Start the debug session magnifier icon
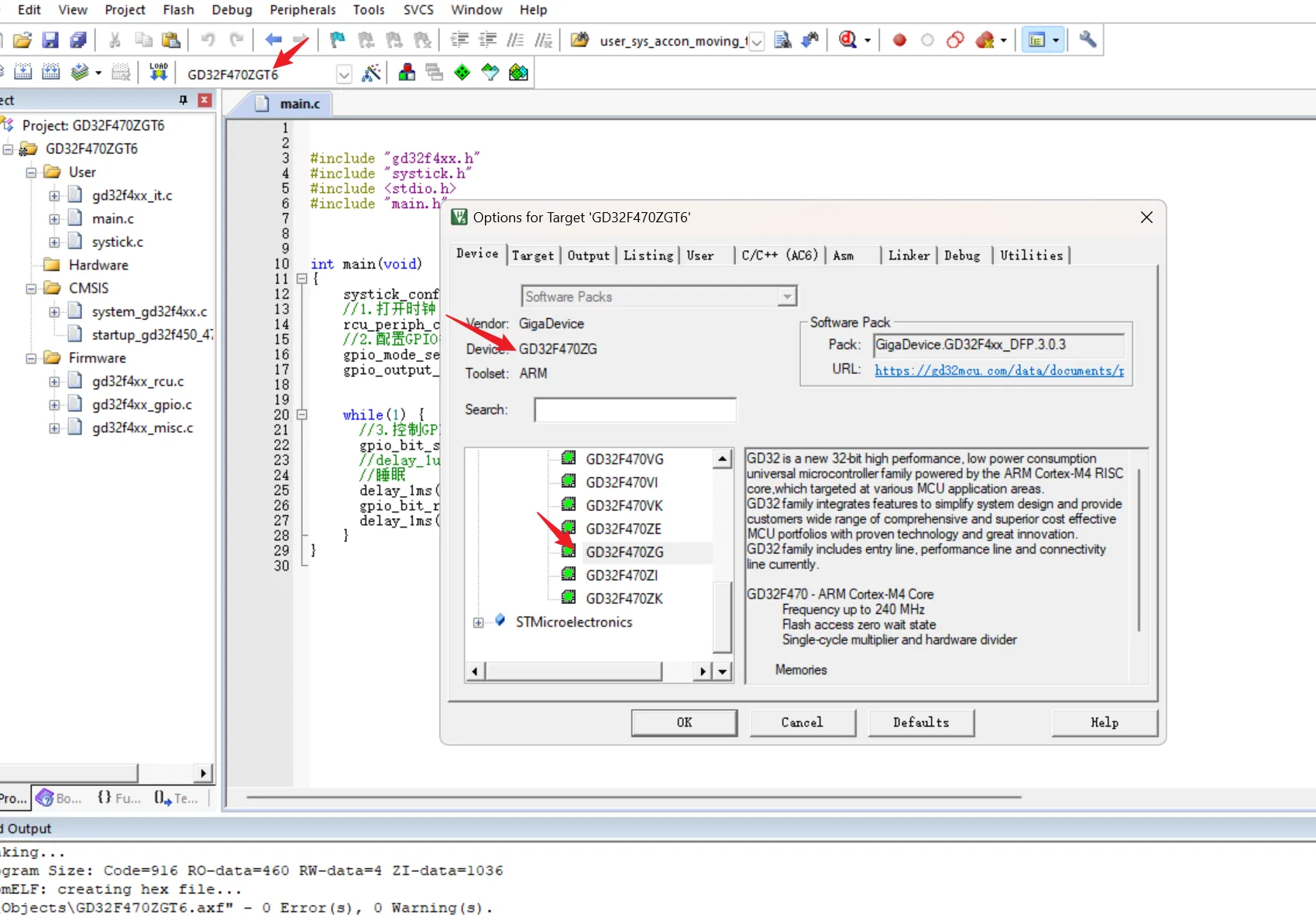1316x920 pixels. 848,40
